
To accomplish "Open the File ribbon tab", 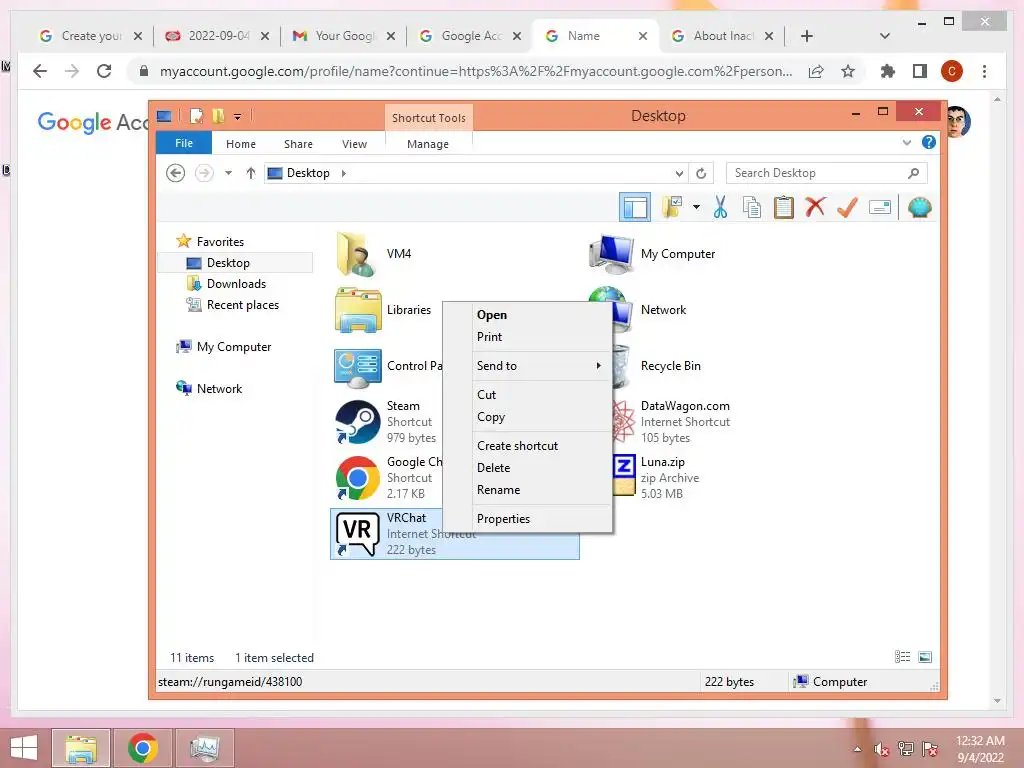I will tap(184, 143).
